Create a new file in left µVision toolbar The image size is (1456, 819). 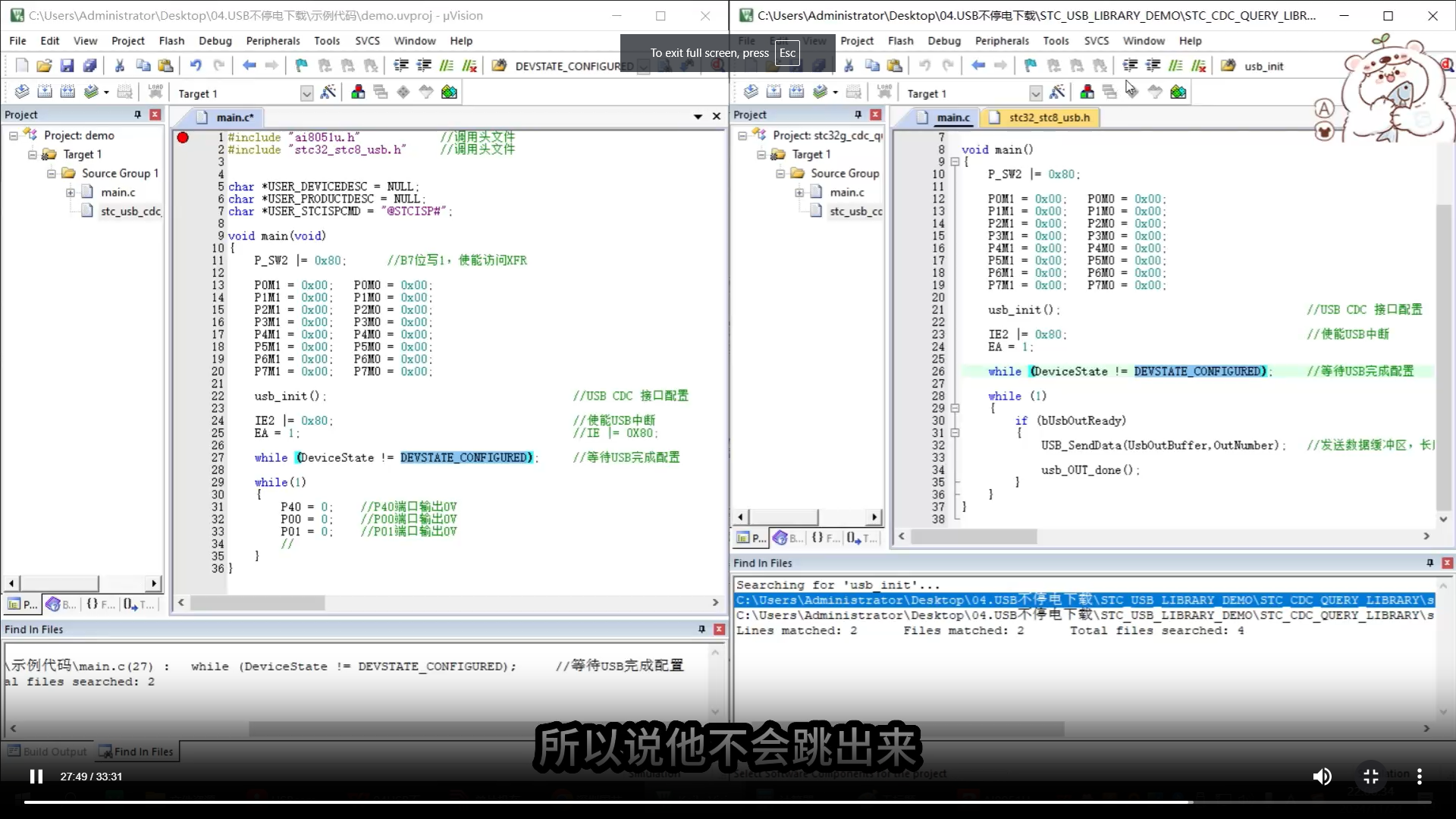(22, 66)
